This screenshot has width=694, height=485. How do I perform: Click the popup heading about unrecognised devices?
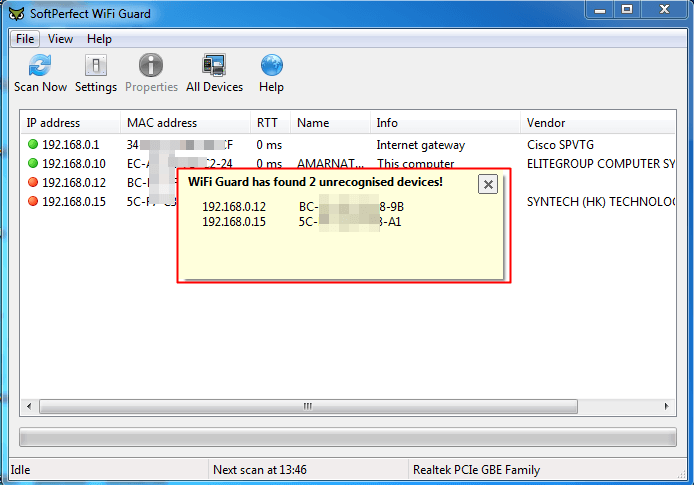(x=315, y=182)
